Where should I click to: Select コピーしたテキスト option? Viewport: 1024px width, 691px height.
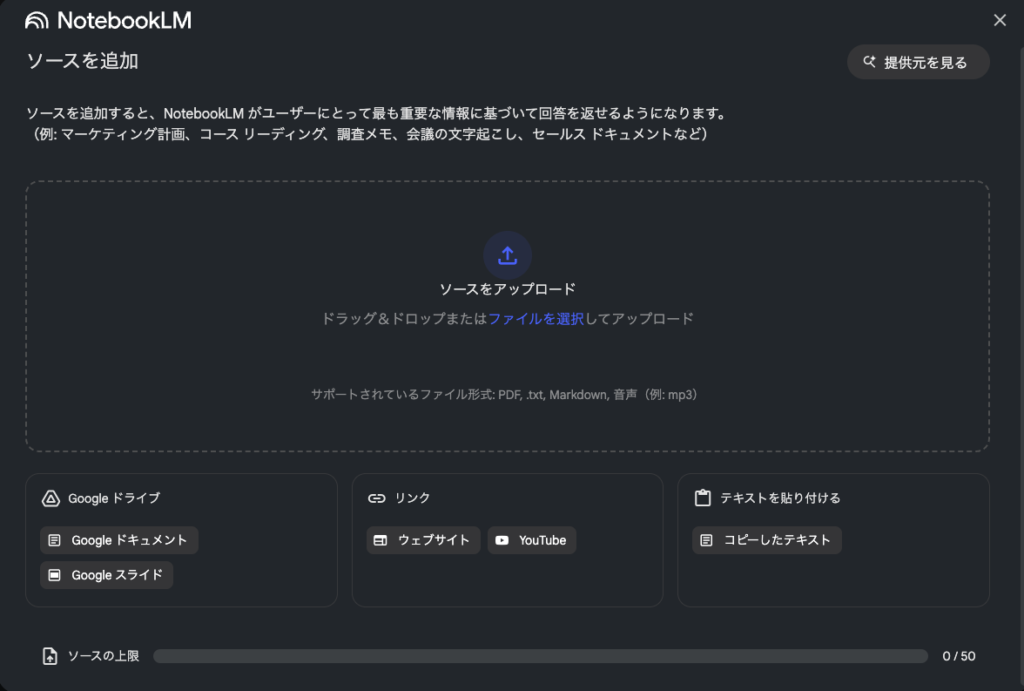pyautogui.click(x=767, y=540)
